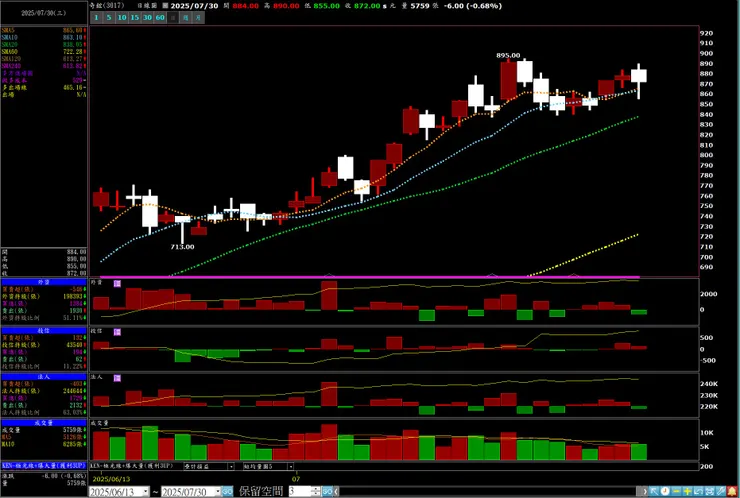Click the red alert bell icon

(733, 491)
